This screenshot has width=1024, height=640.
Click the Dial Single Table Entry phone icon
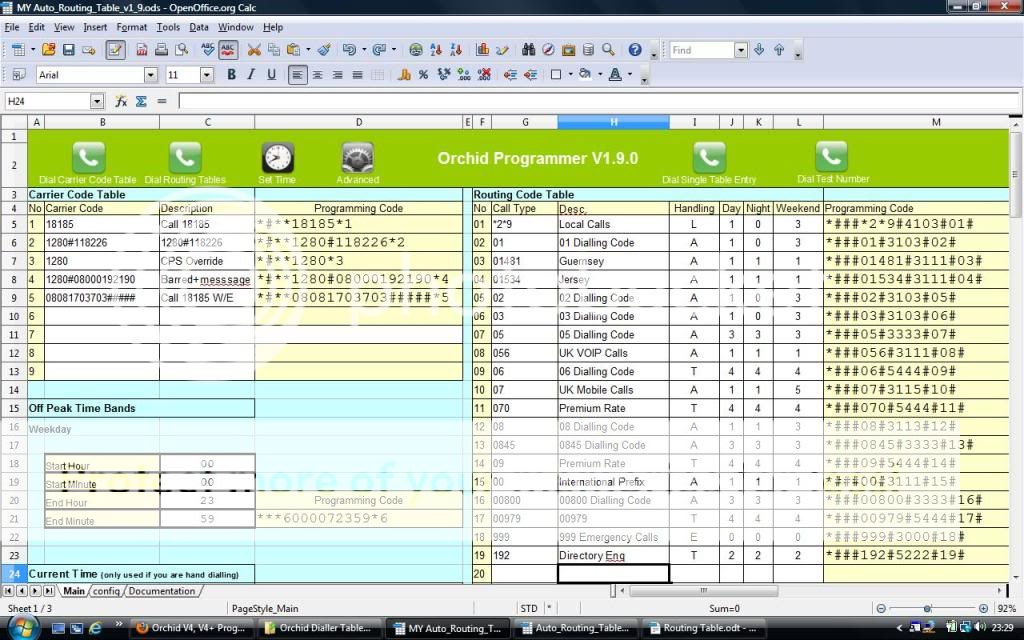click(709, 157)
